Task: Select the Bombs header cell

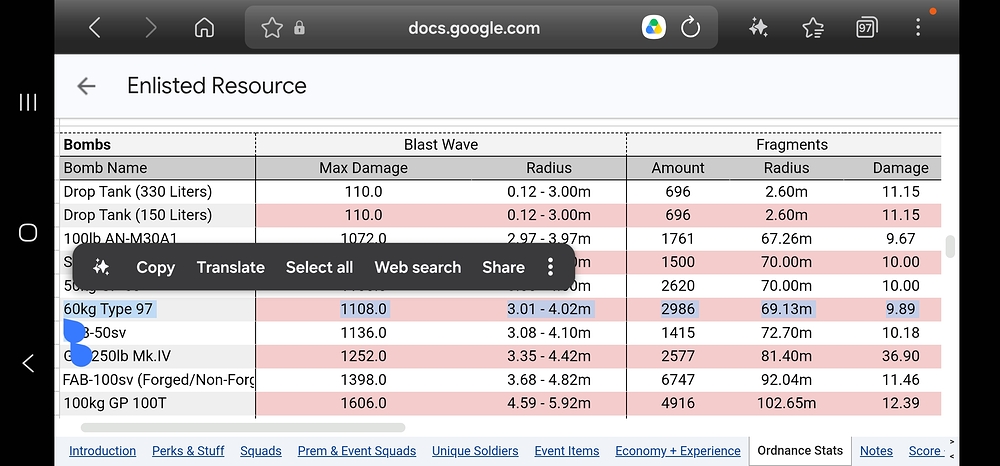Action: [x=158, y=145]
